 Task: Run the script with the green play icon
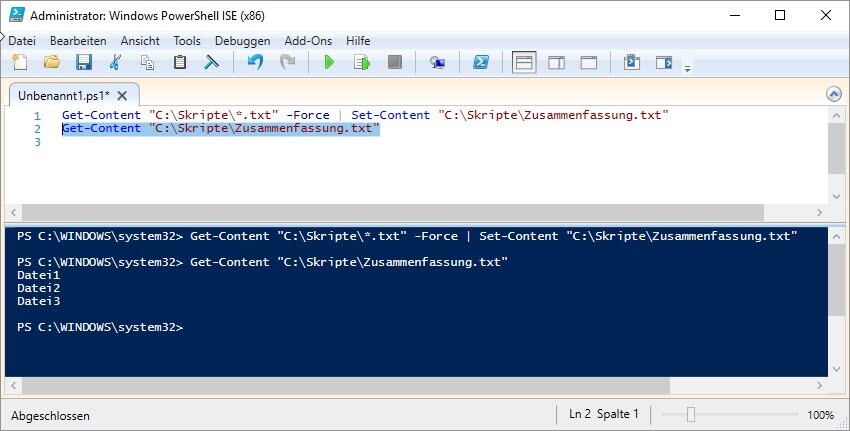[329, 63]
